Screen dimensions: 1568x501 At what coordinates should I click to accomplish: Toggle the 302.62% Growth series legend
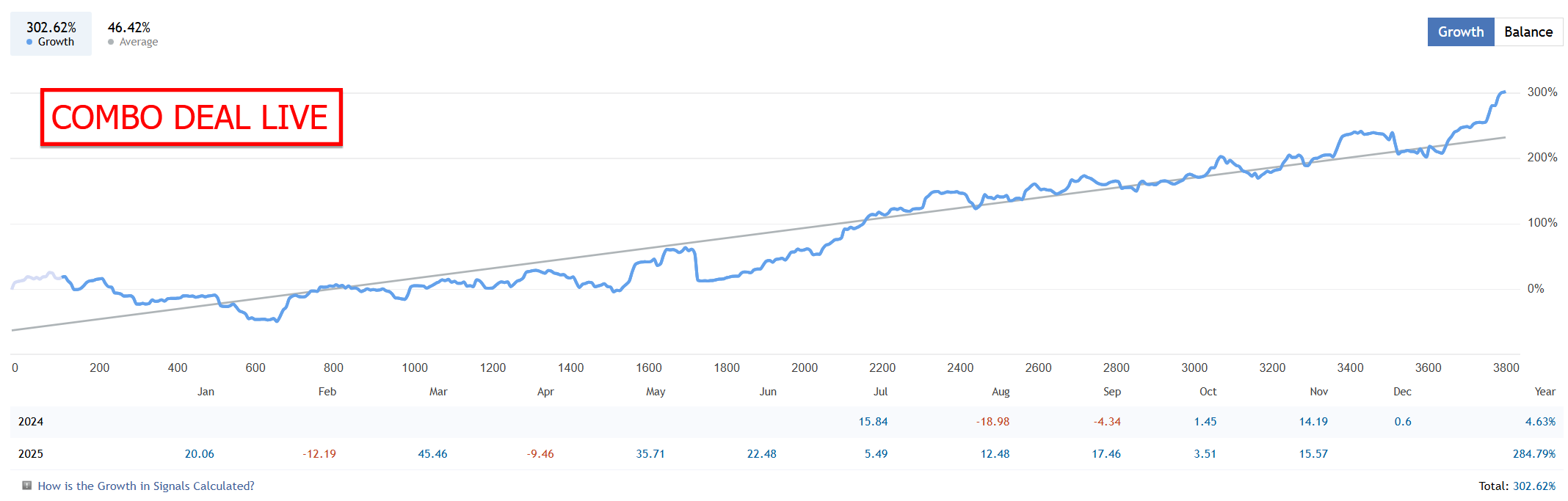pyautogui.click(x=51, y=34)
